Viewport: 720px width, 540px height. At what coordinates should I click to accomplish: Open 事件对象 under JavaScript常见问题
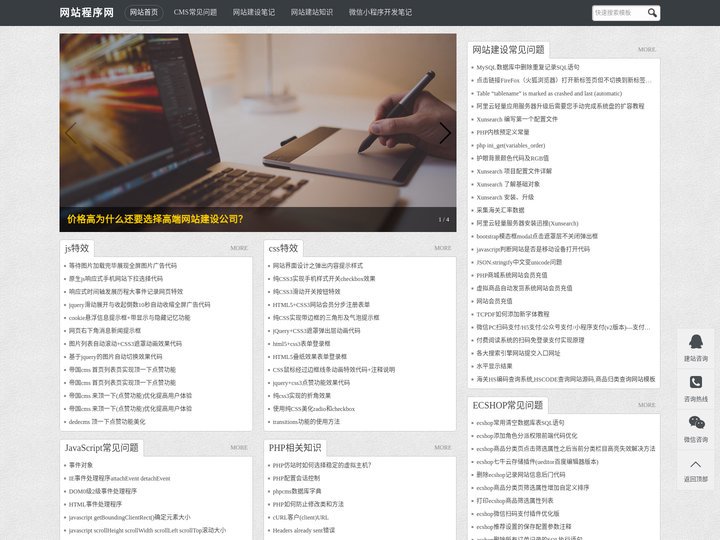click(81, 465)
